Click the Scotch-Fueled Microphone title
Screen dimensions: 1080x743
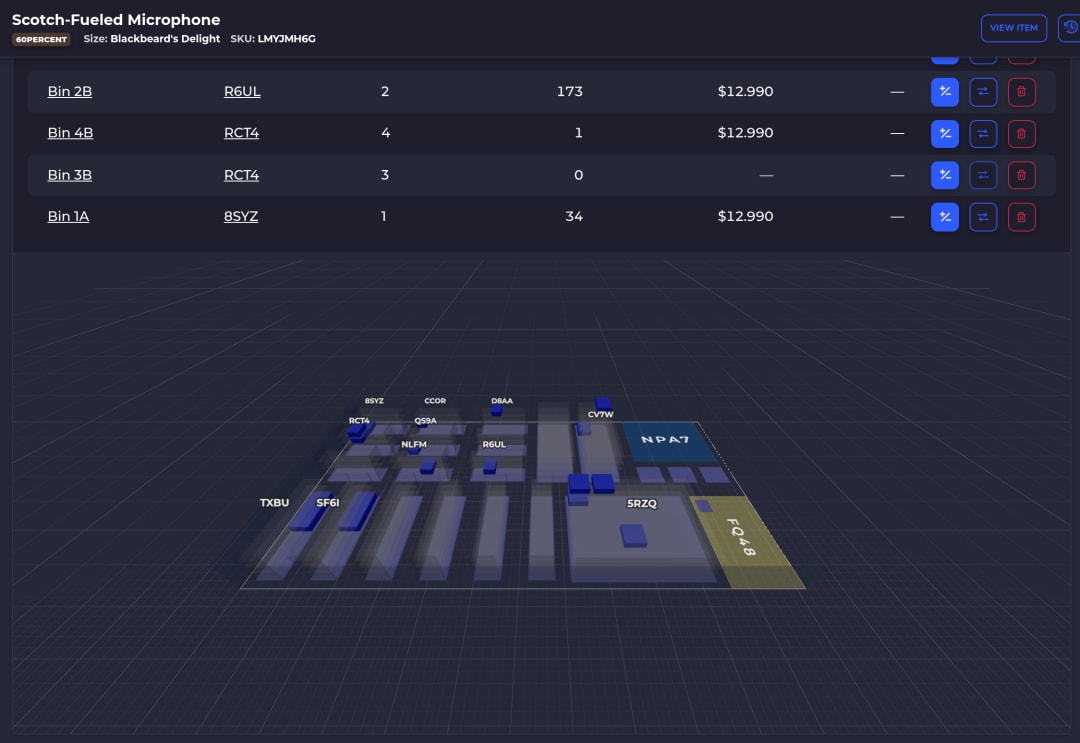[x=116, y=19]
